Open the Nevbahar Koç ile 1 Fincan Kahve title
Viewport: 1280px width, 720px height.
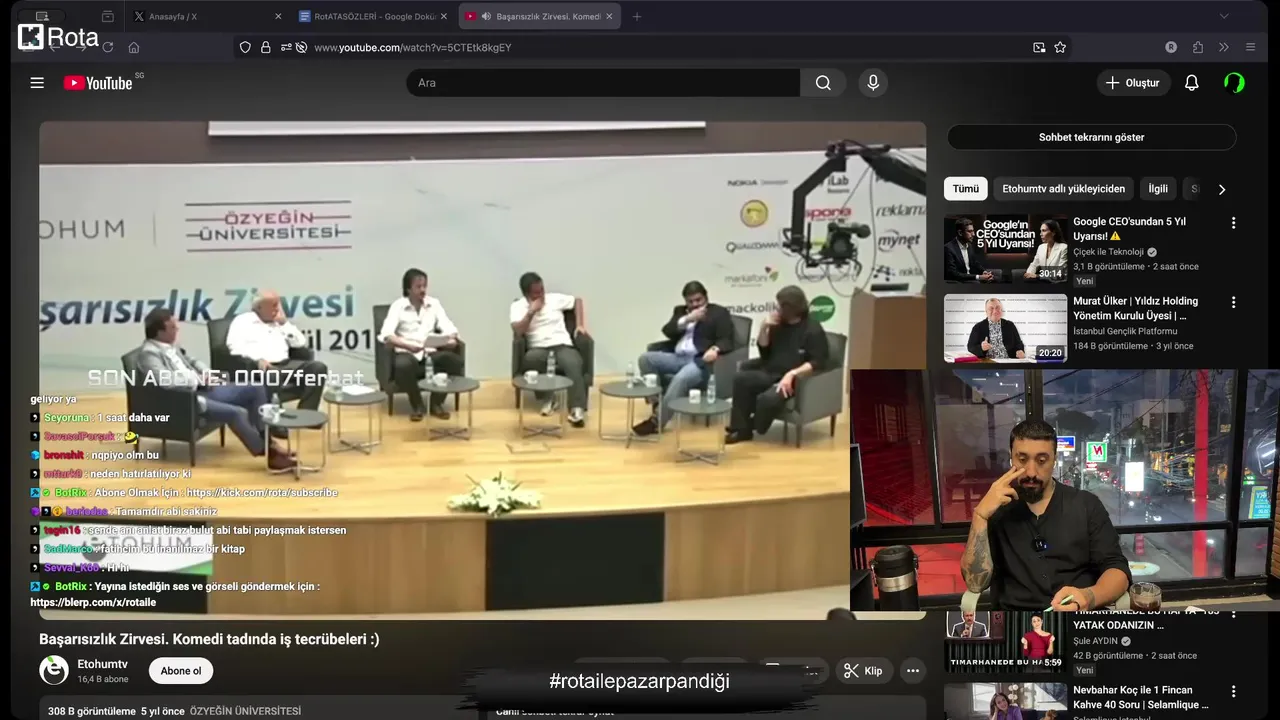(1140, 697)
